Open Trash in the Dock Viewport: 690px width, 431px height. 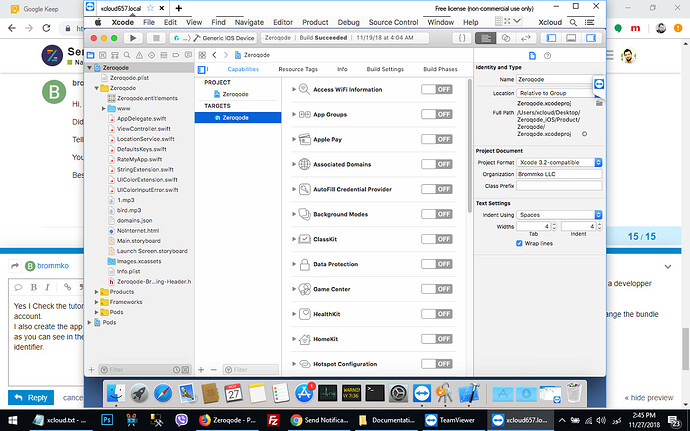(574, 393)
